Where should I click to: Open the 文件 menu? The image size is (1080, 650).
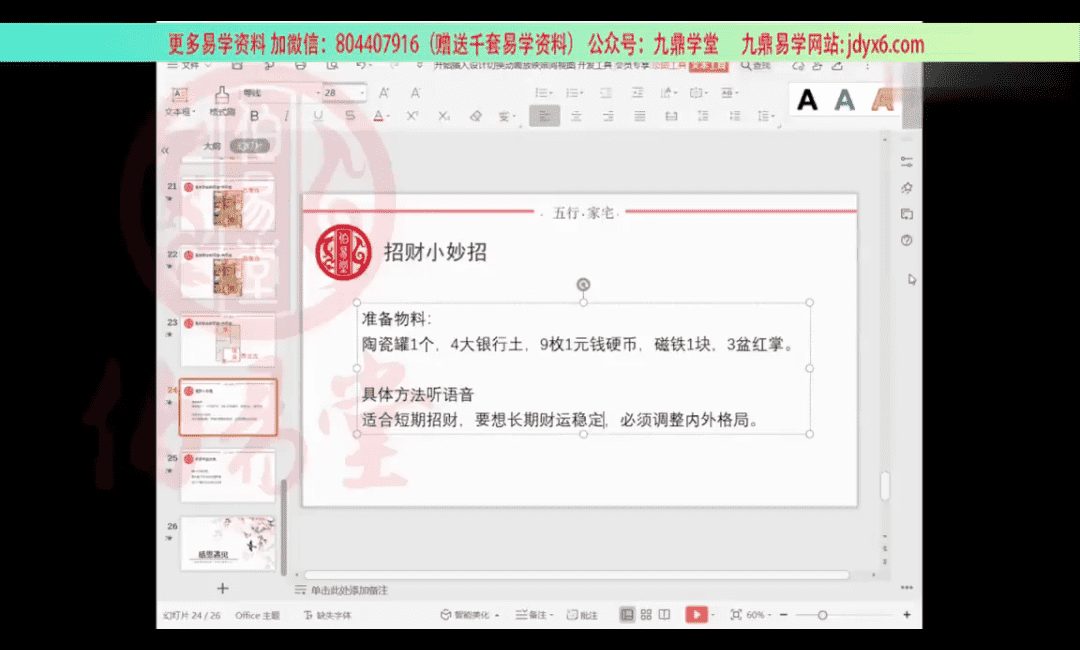coord(187,64)
